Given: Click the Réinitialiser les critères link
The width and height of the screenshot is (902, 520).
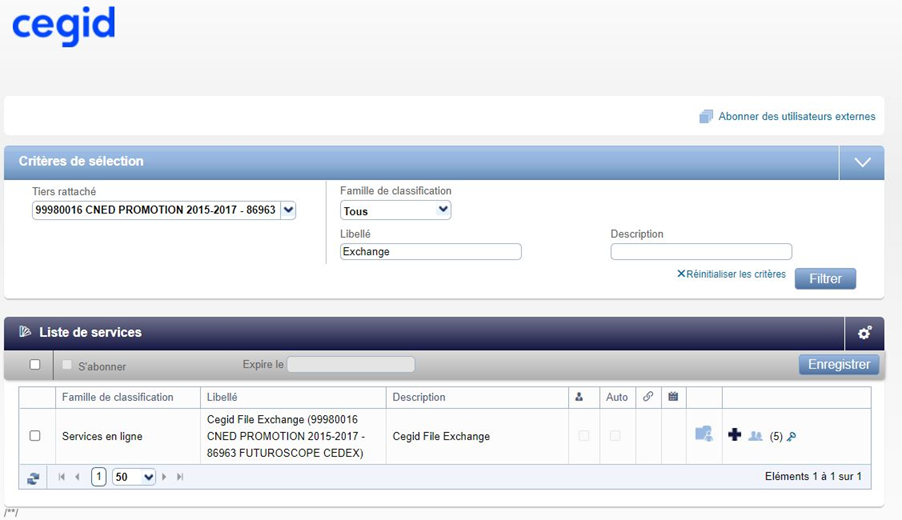Looking at the screenshot, I should click(x=731, y=274).
